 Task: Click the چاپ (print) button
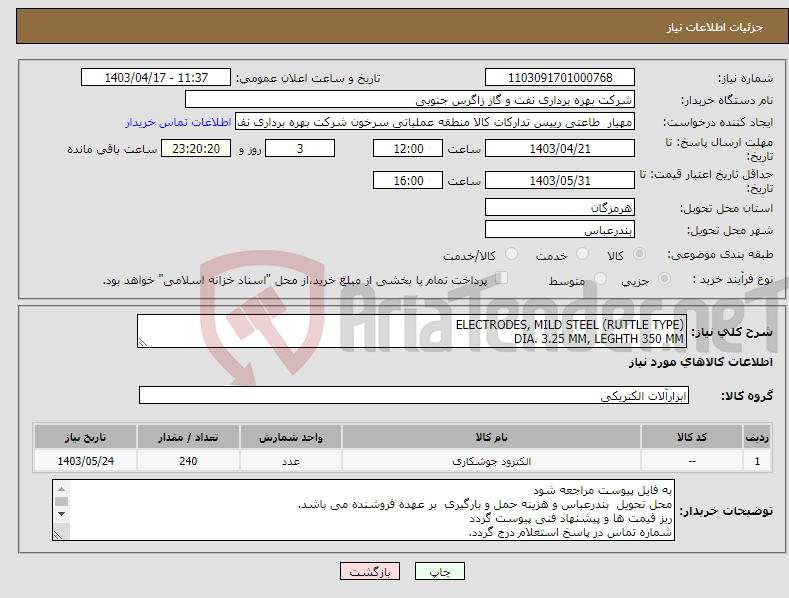[x=439, y=571]
